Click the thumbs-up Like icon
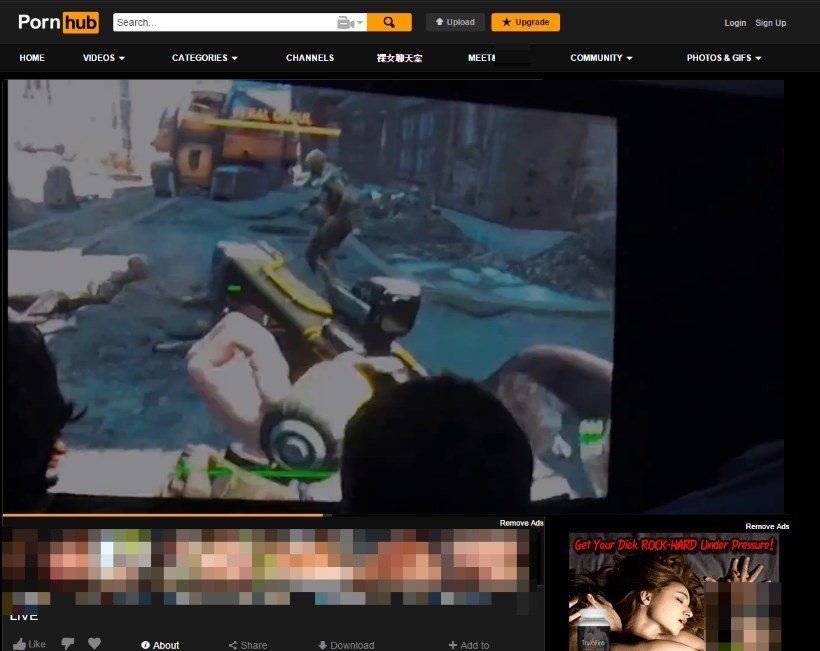The image size is (820, 651). pyautogui.click(x=20, y=644)
